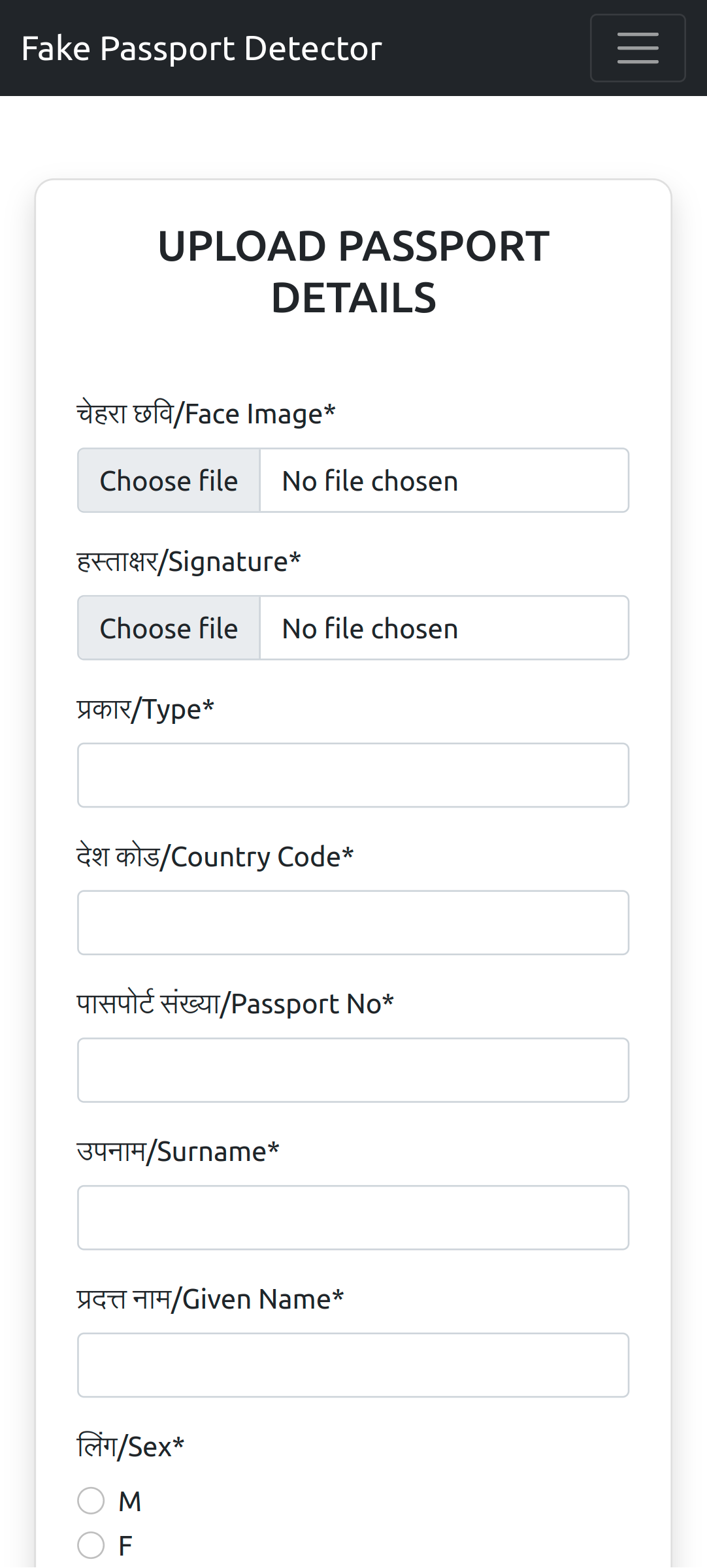Click the Upload Passport Details heading
Viewport: 707px width, 1568px height.
(x=354, y=272)
